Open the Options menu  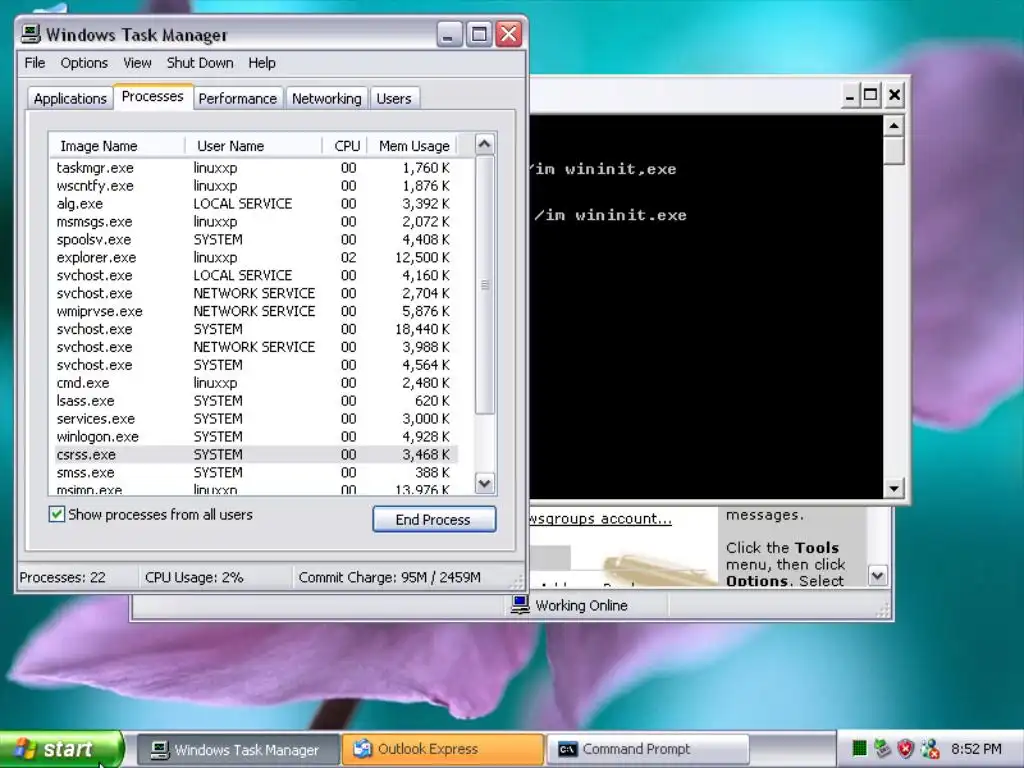tap(84, 63)
